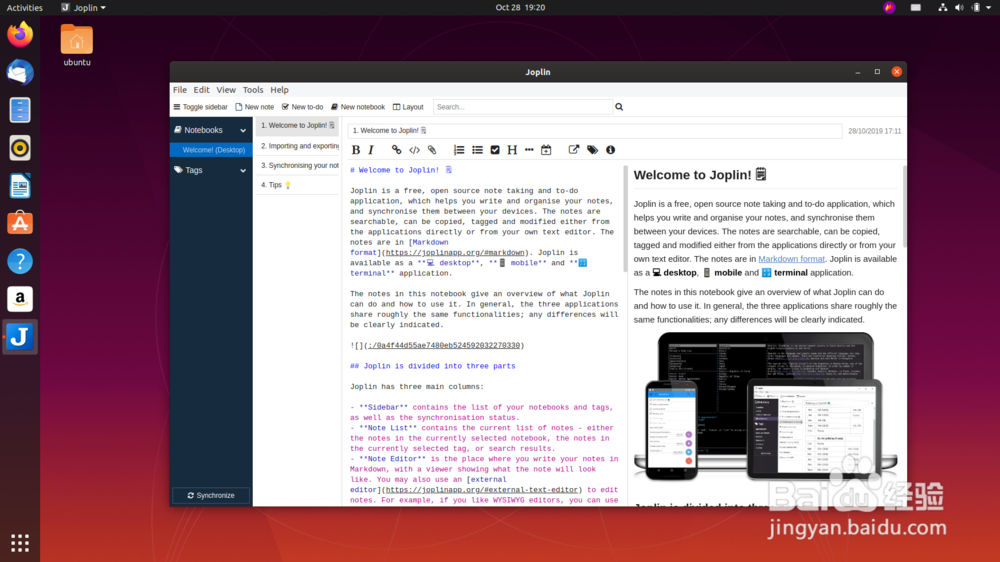Collapse the Tags section chevron

[243, 170]
